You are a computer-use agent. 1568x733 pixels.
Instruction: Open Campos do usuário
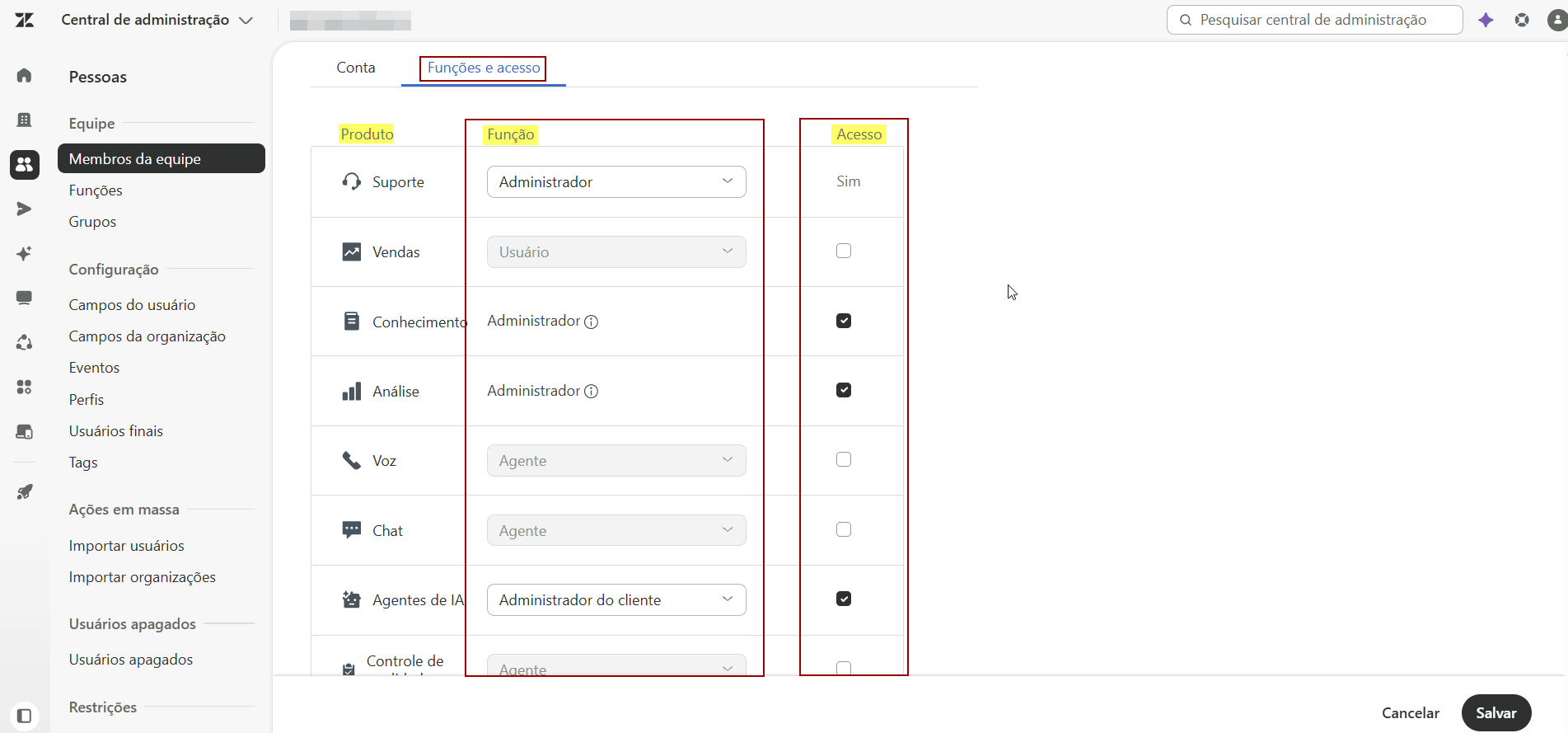pyautogui.click(x=132, y=305)
